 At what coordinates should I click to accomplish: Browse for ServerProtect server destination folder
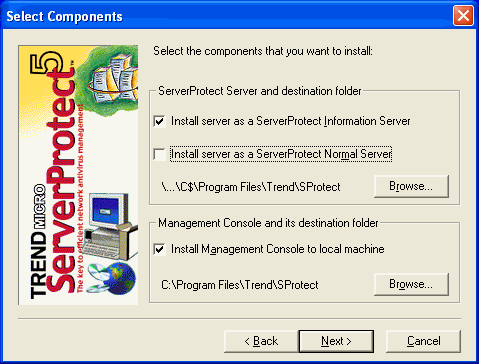pyautogui.click(x=411, y=186)
